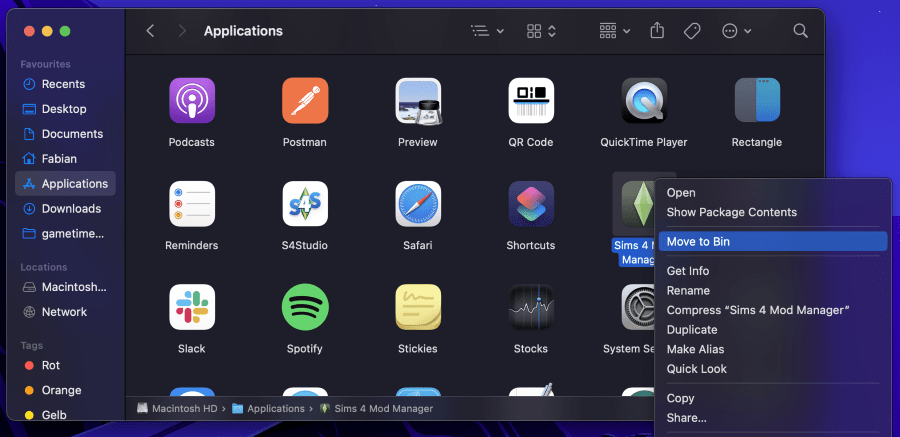Screen dimensions: 900x437
Task: Choose Move to Bin
Action: click(773, 242)
